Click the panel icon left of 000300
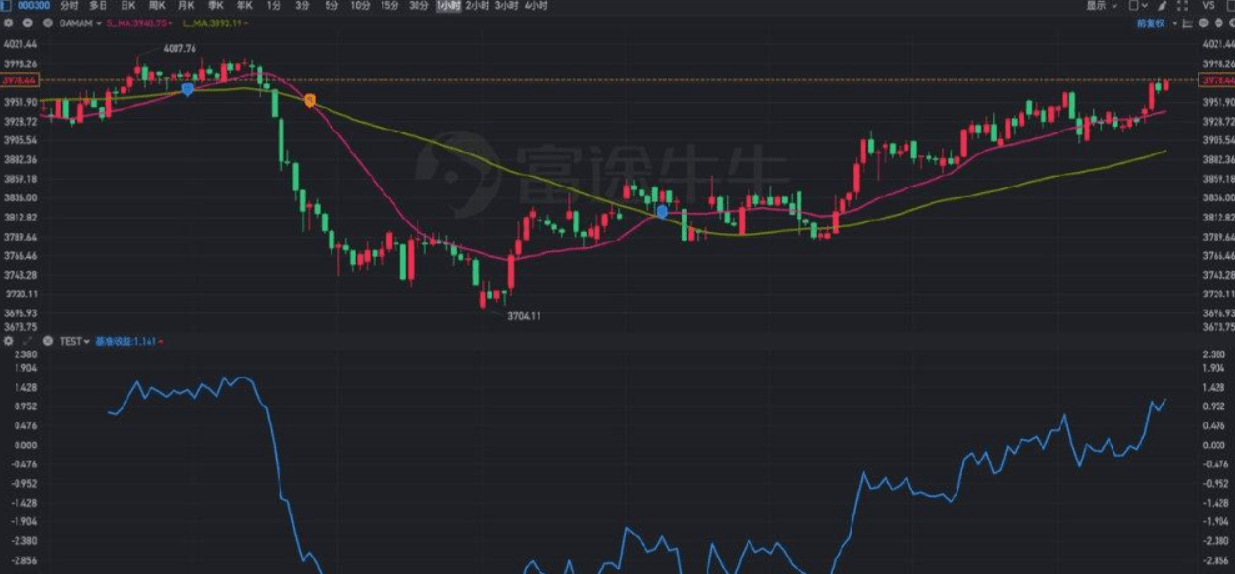 tap(6, 6)
